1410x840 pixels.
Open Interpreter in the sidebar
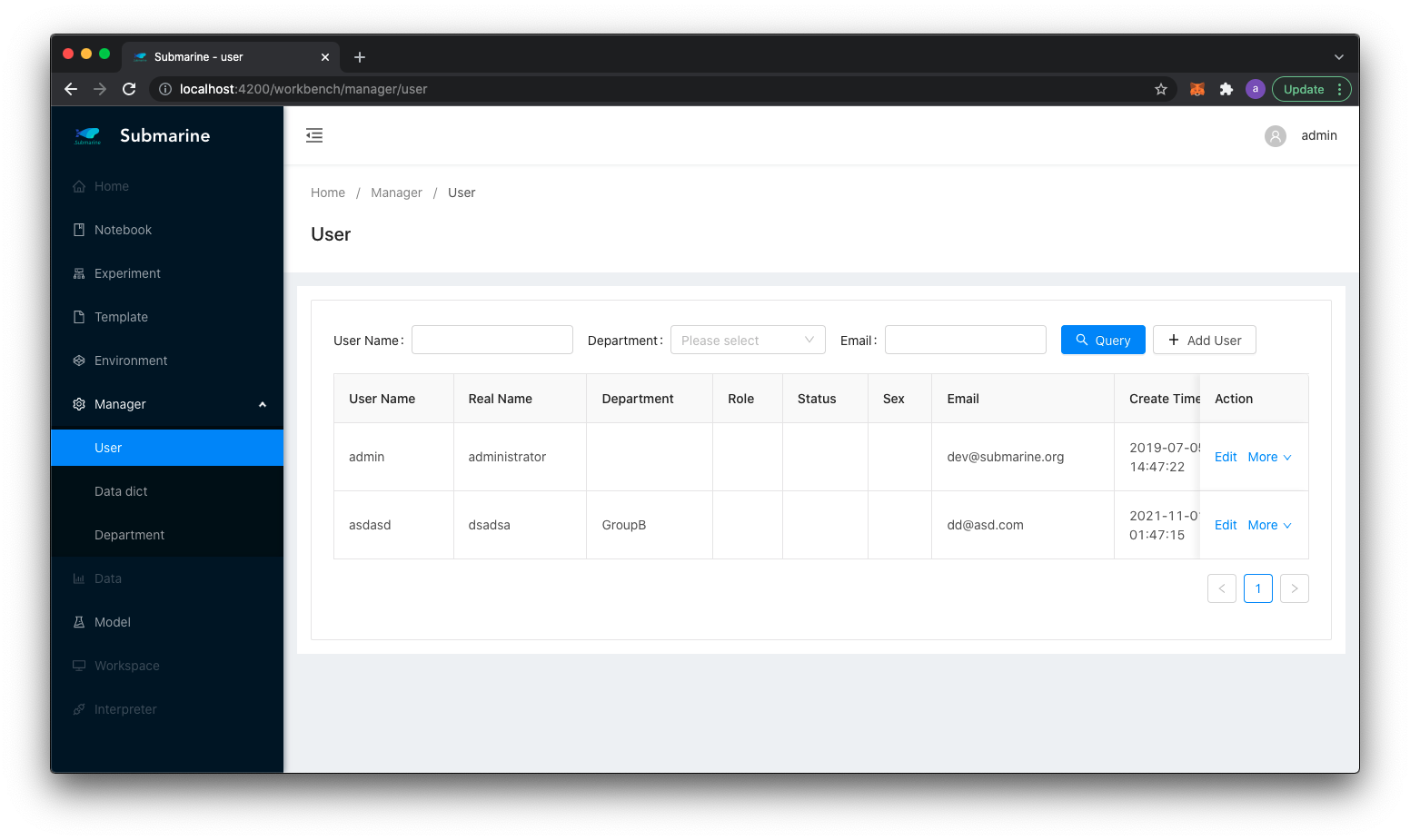pos(167,709)
